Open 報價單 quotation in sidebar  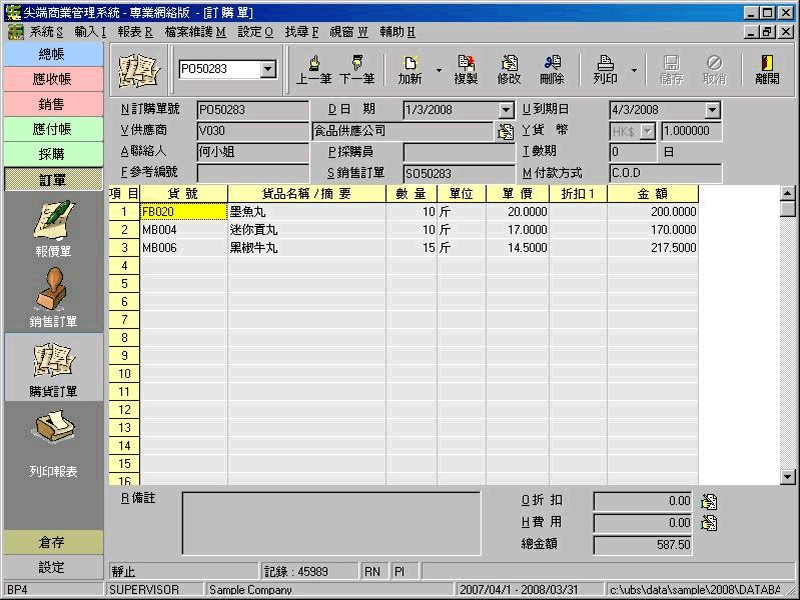point(54,229)
